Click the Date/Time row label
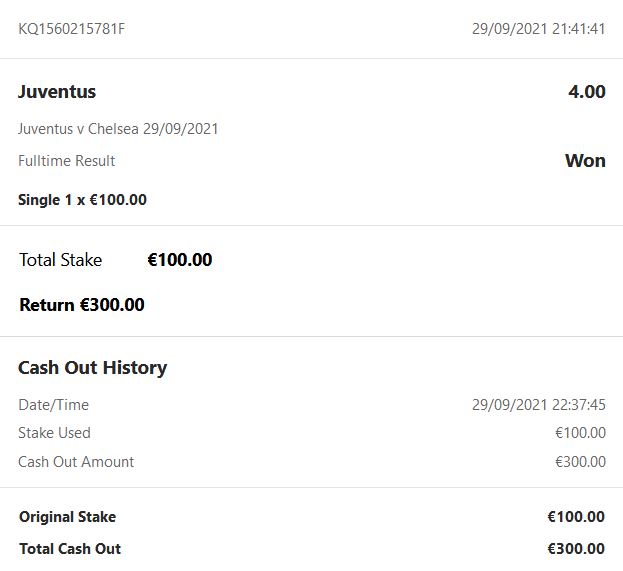This screenshot has width=623, height=571. pos(54,405)
